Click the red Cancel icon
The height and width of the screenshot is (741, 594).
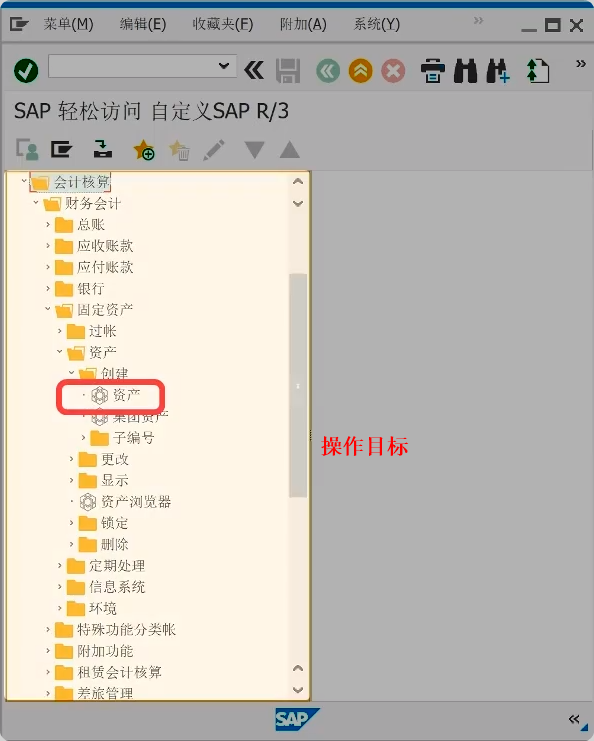click(393, 71)
